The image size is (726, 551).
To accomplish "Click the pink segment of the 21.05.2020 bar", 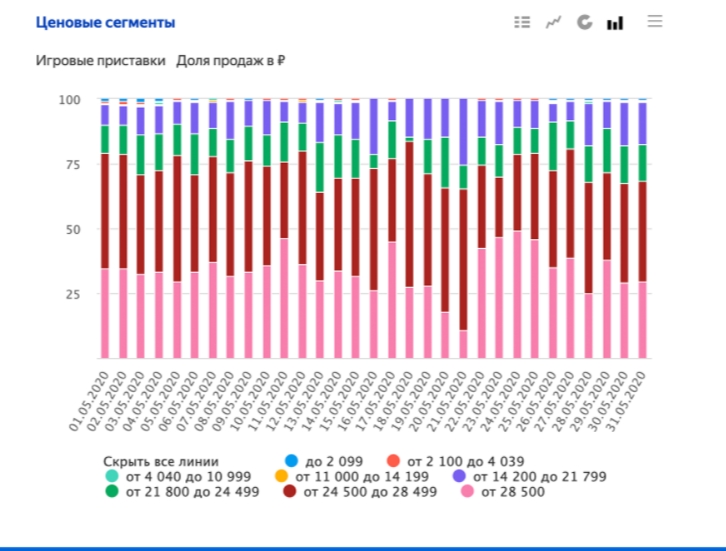I will 463,343.
